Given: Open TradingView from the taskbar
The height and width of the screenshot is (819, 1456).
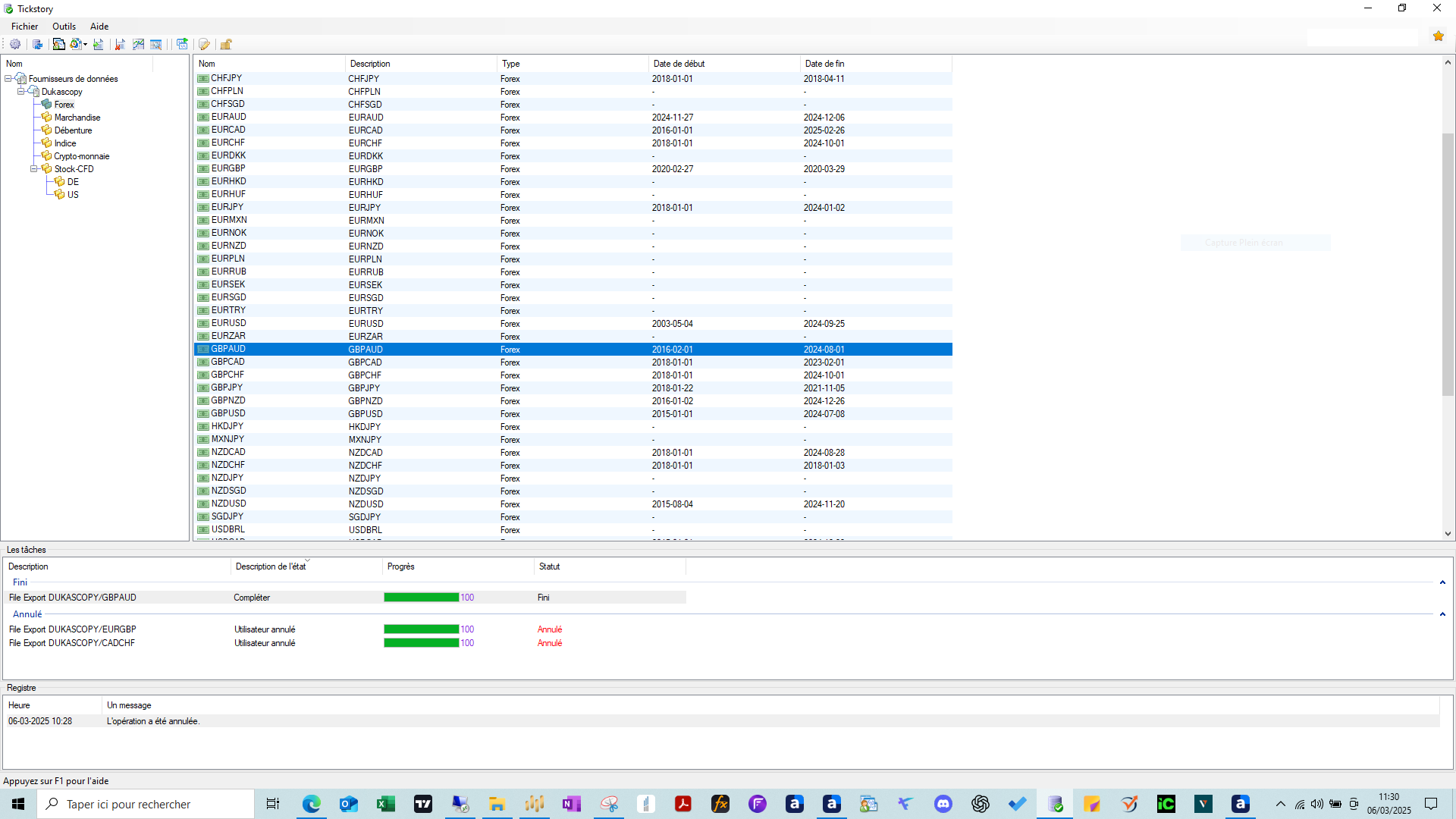Looking at the screenshot, I should (423, 804).
